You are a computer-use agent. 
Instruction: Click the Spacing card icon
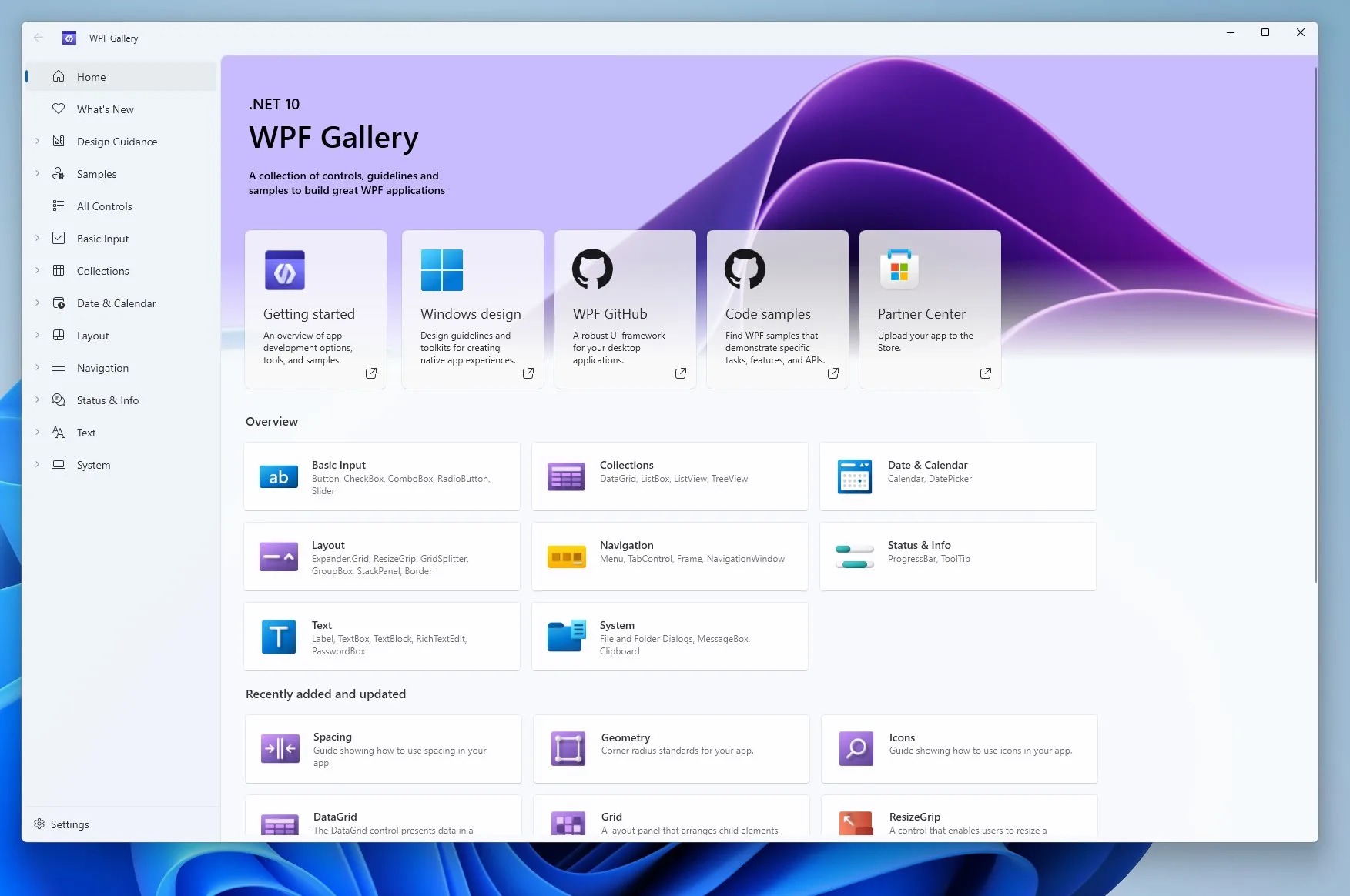click(x=280, y=748)
